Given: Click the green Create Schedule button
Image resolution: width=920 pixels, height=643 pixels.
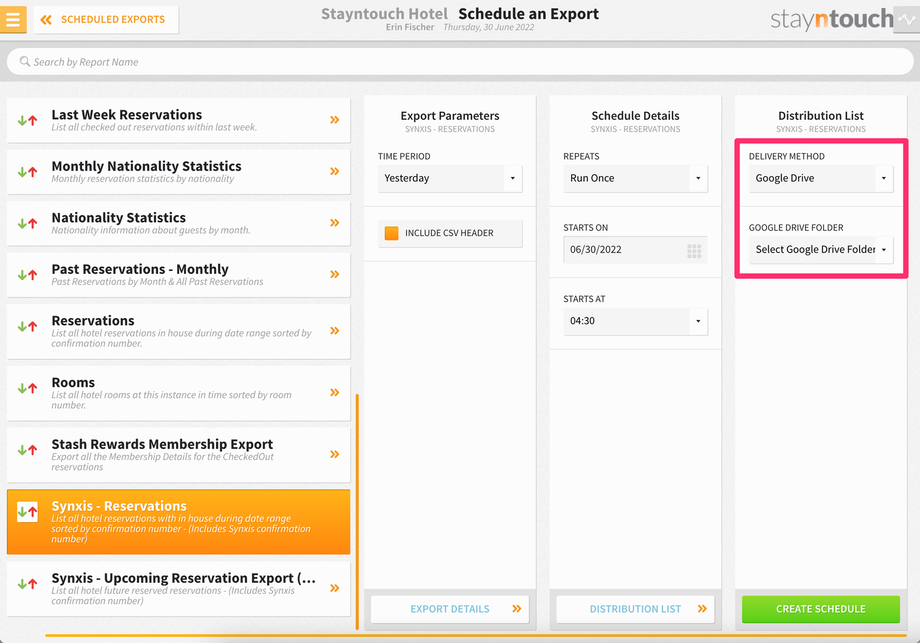Looking at the screenshot, I should (x=821, y=609).
